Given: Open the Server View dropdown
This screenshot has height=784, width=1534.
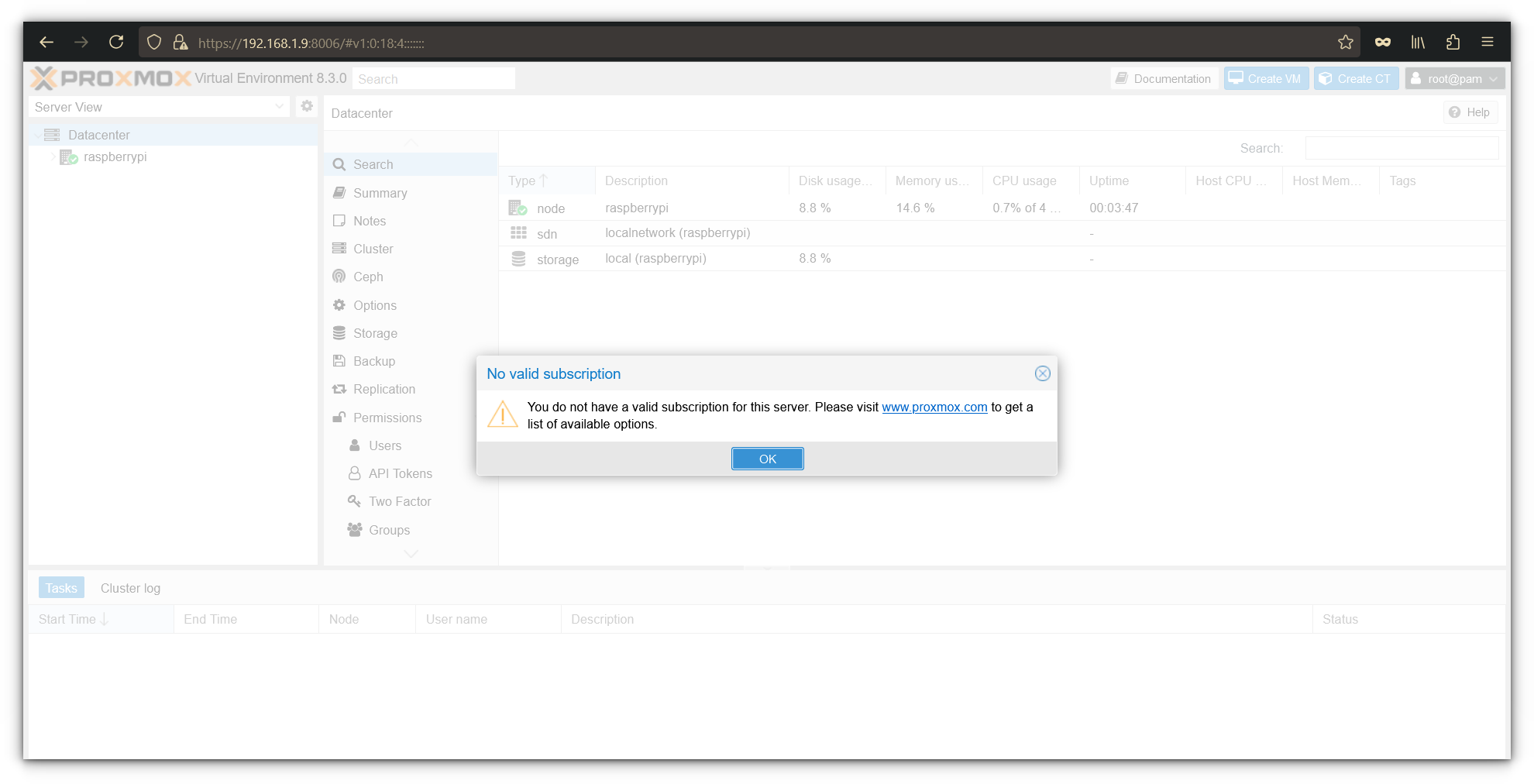Looking at the screenshot, I should (159, 107).
